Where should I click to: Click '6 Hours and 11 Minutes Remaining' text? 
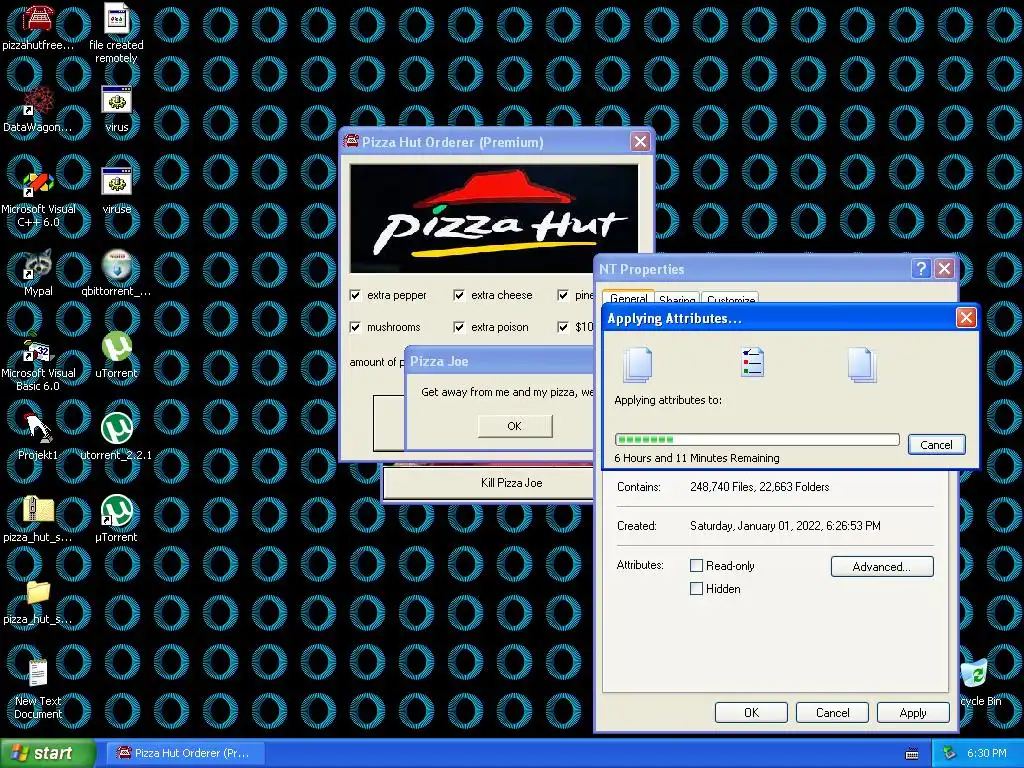coord(697,458)
